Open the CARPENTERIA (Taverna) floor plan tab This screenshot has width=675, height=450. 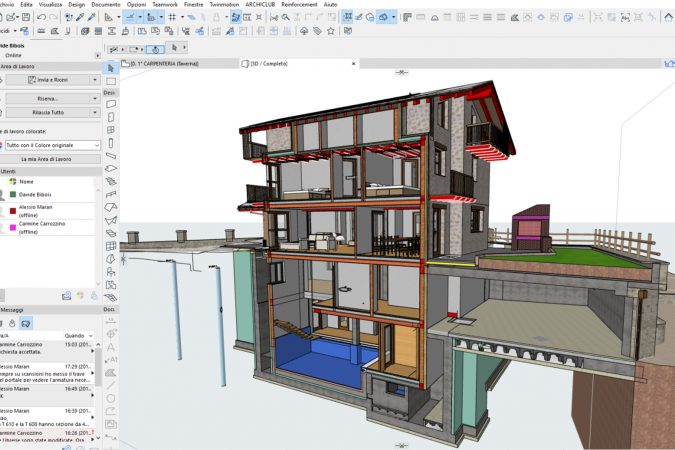click(x=165, y=63)
